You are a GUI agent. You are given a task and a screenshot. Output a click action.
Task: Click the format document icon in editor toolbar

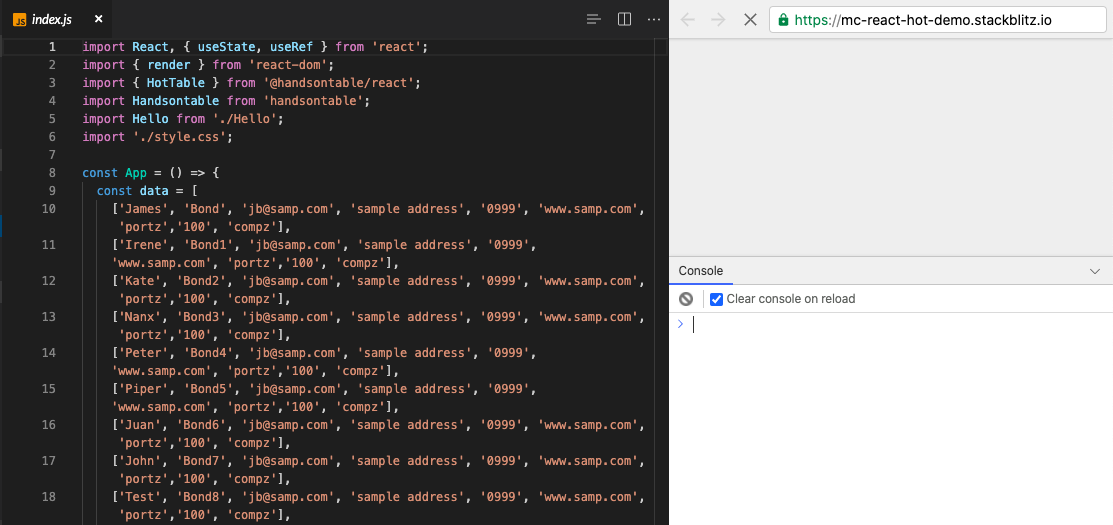[594, 19]
